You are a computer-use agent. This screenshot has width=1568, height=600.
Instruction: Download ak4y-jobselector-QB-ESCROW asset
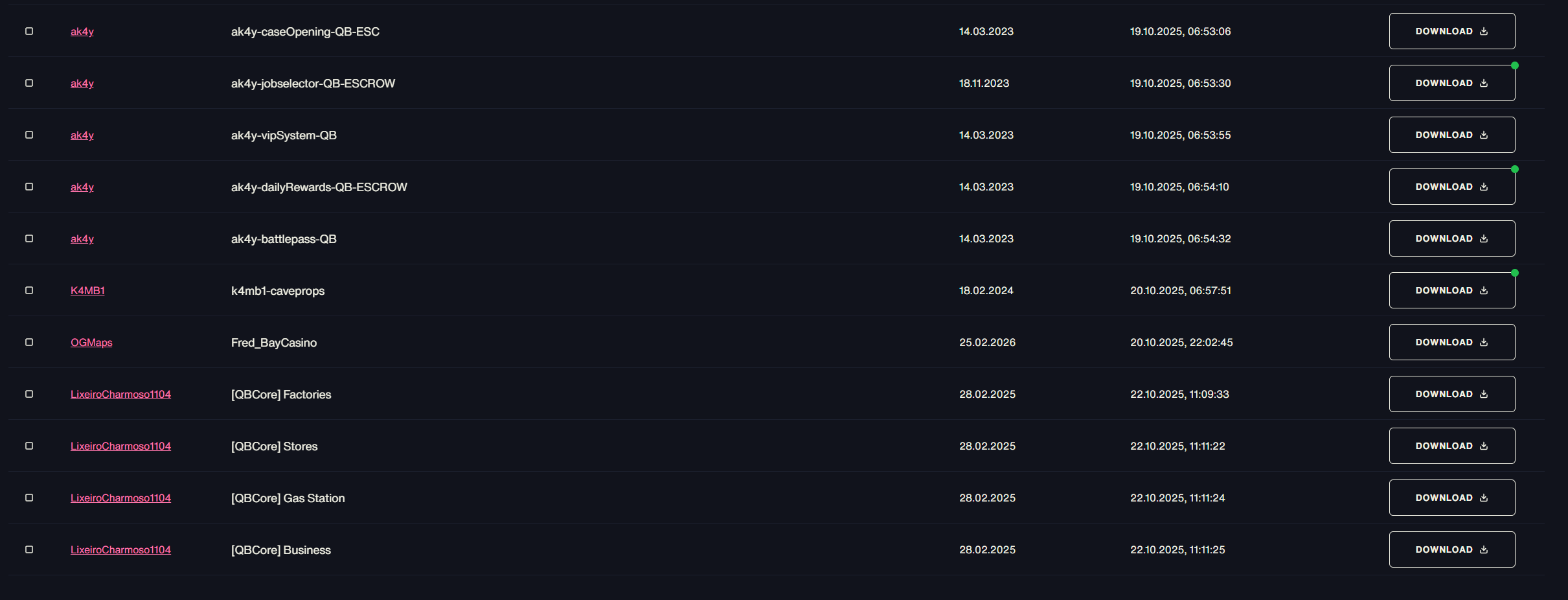point(1451,83)
